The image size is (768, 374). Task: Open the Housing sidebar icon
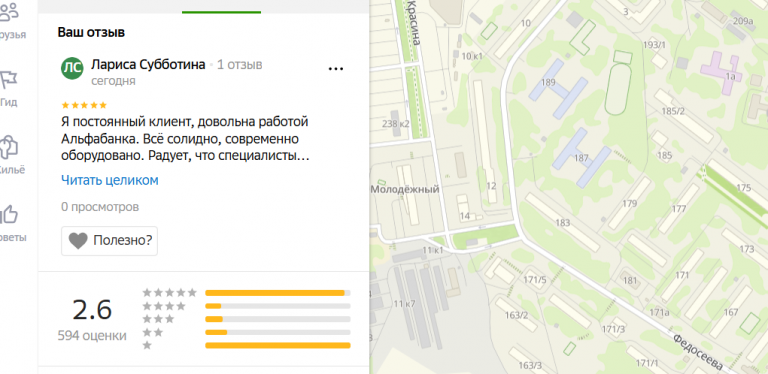coord(9,147)
